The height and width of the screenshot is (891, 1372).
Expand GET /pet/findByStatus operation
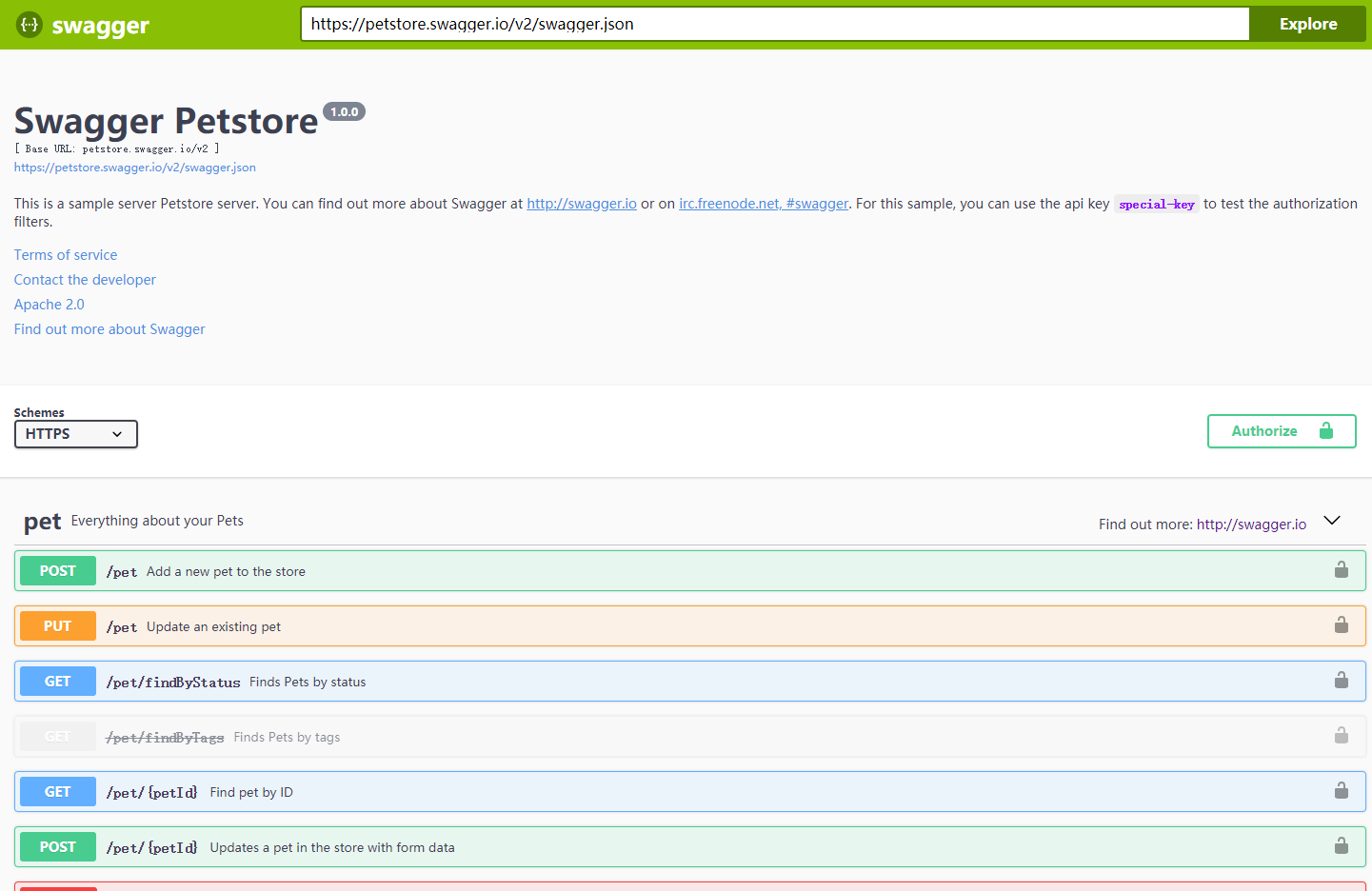coord(690,682)
